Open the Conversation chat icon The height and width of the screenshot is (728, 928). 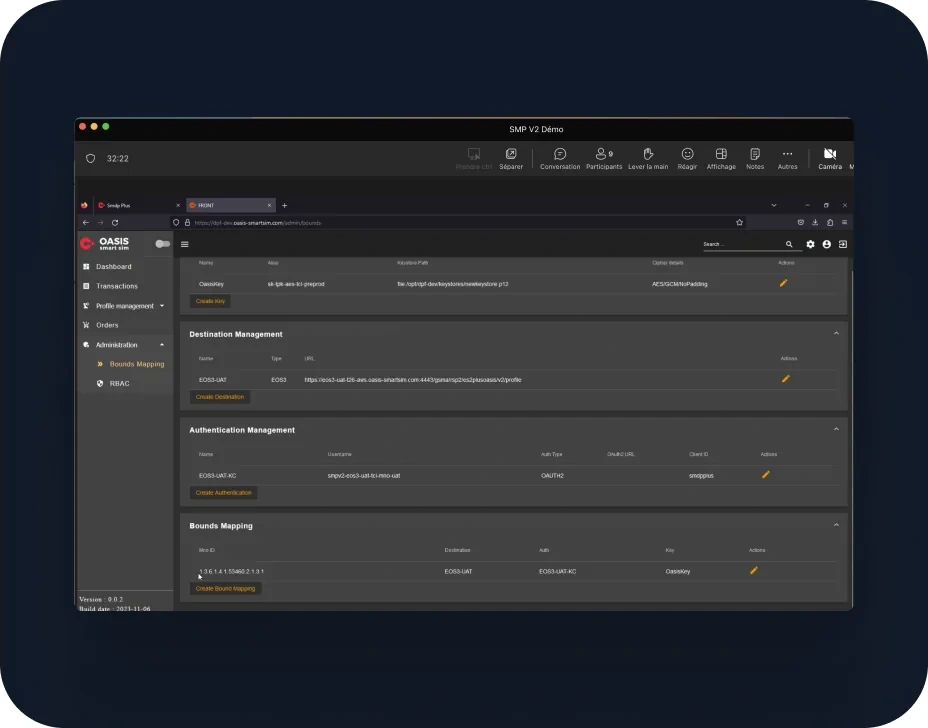tap(560, 159)
